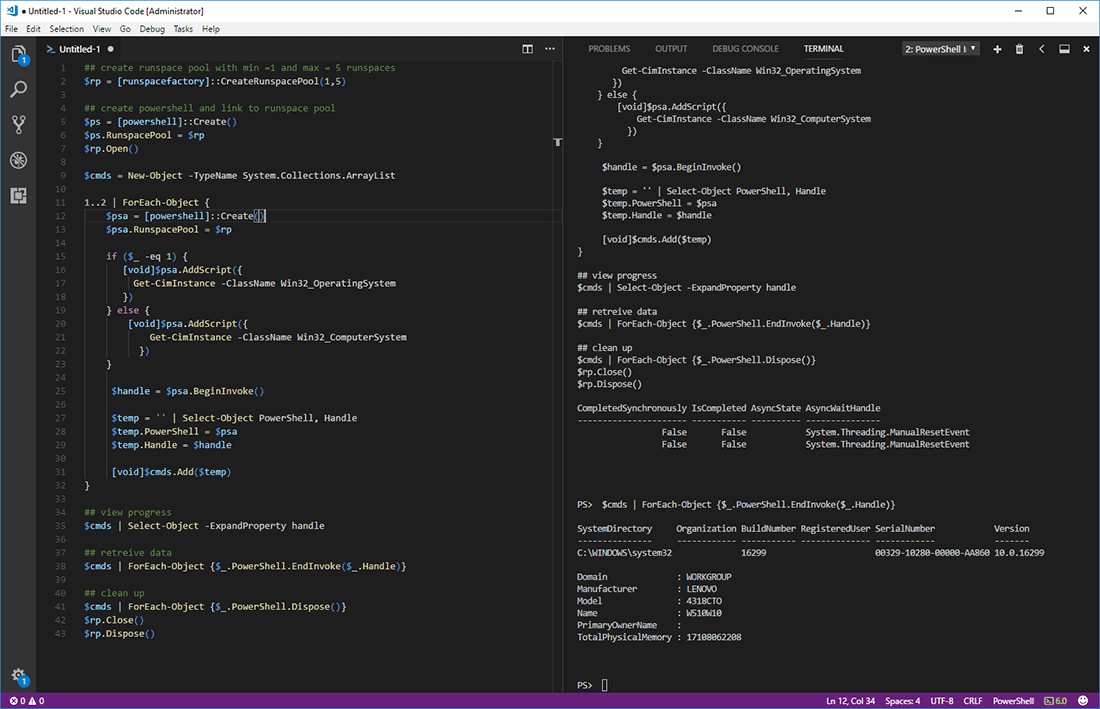The width and height of the screenshot is (1100, 709).
Task: Click the Spaces: 4 indentation setting
Action: [x=902, y=701]
